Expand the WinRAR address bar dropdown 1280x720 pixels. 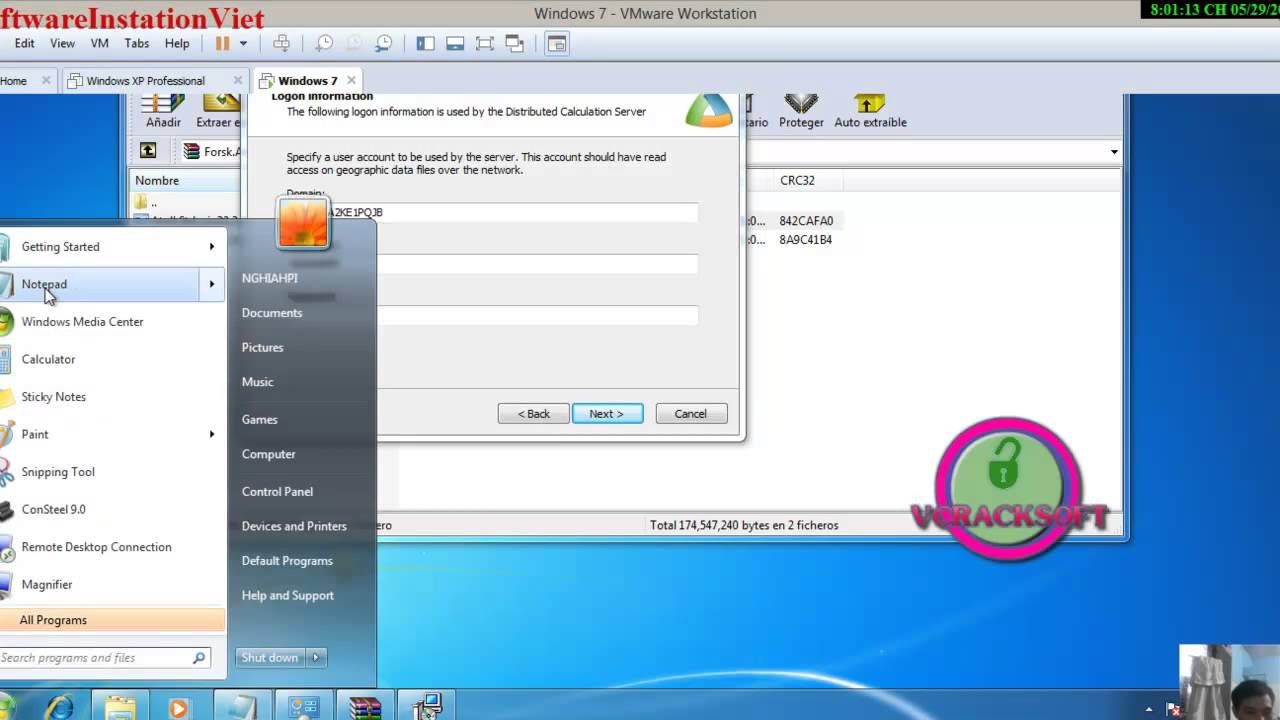coord(1114,152)
